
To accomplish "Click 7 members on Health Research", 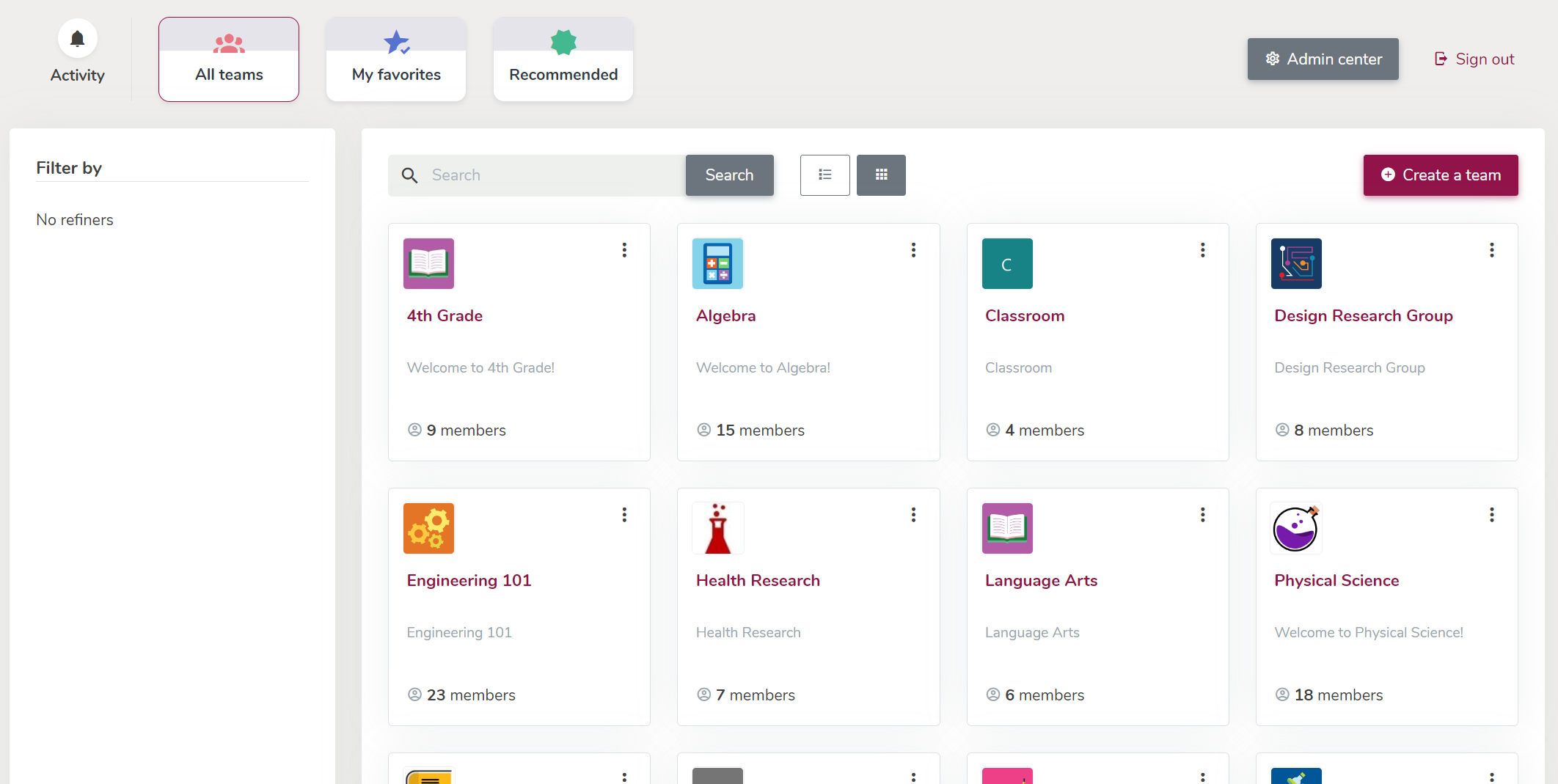I will (746, 695).
